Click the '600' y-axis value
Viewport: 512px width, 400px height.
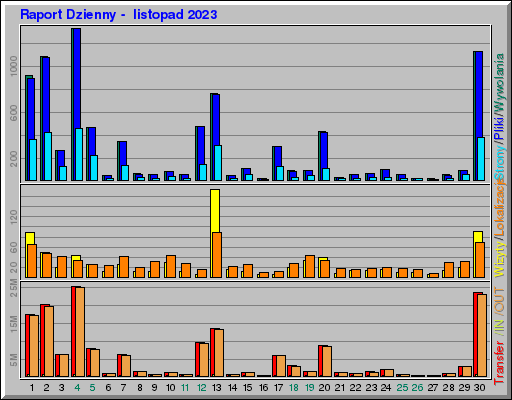click(14, 113)
